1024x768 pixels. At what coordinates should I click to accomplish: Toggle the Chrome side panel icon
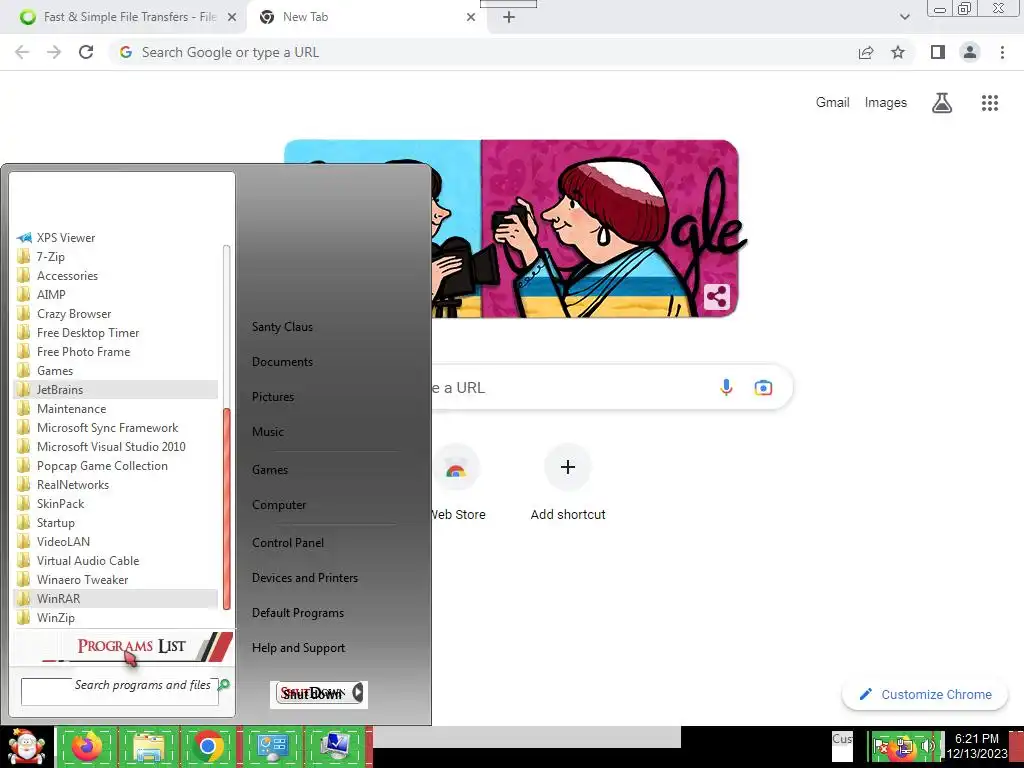(938, 52)
